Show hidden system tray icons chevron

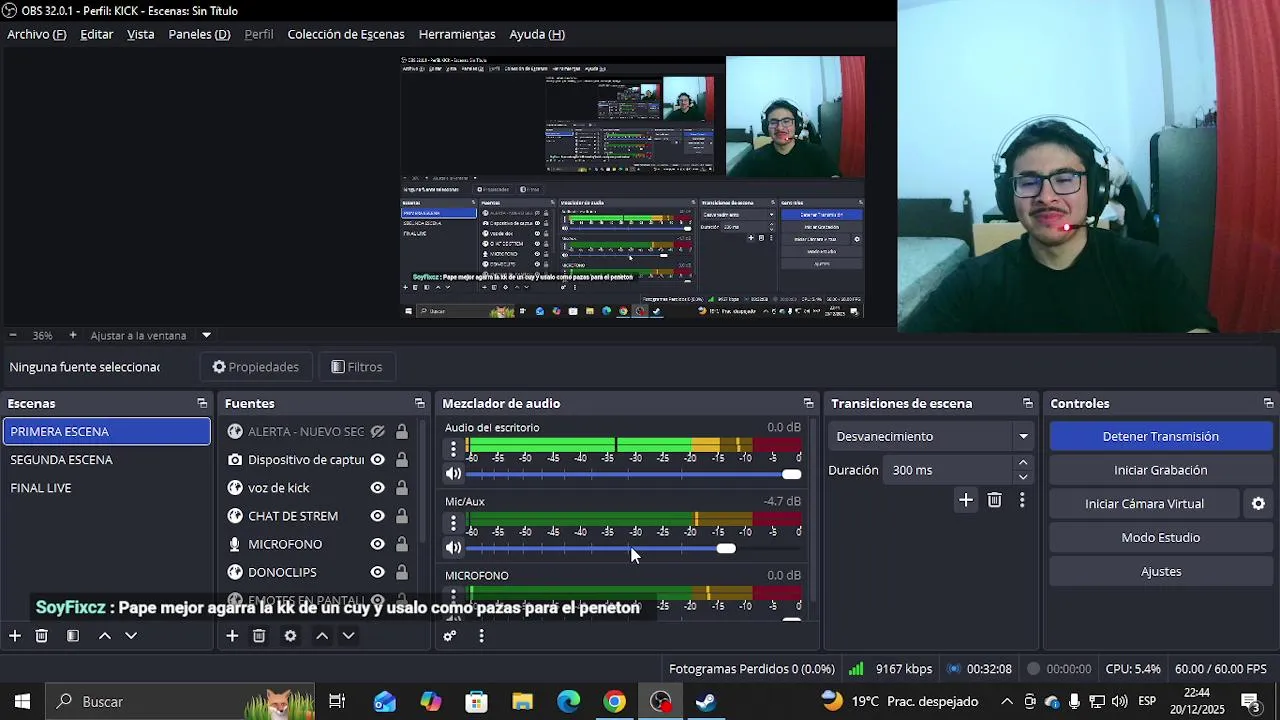click(x=1007, y=702)
